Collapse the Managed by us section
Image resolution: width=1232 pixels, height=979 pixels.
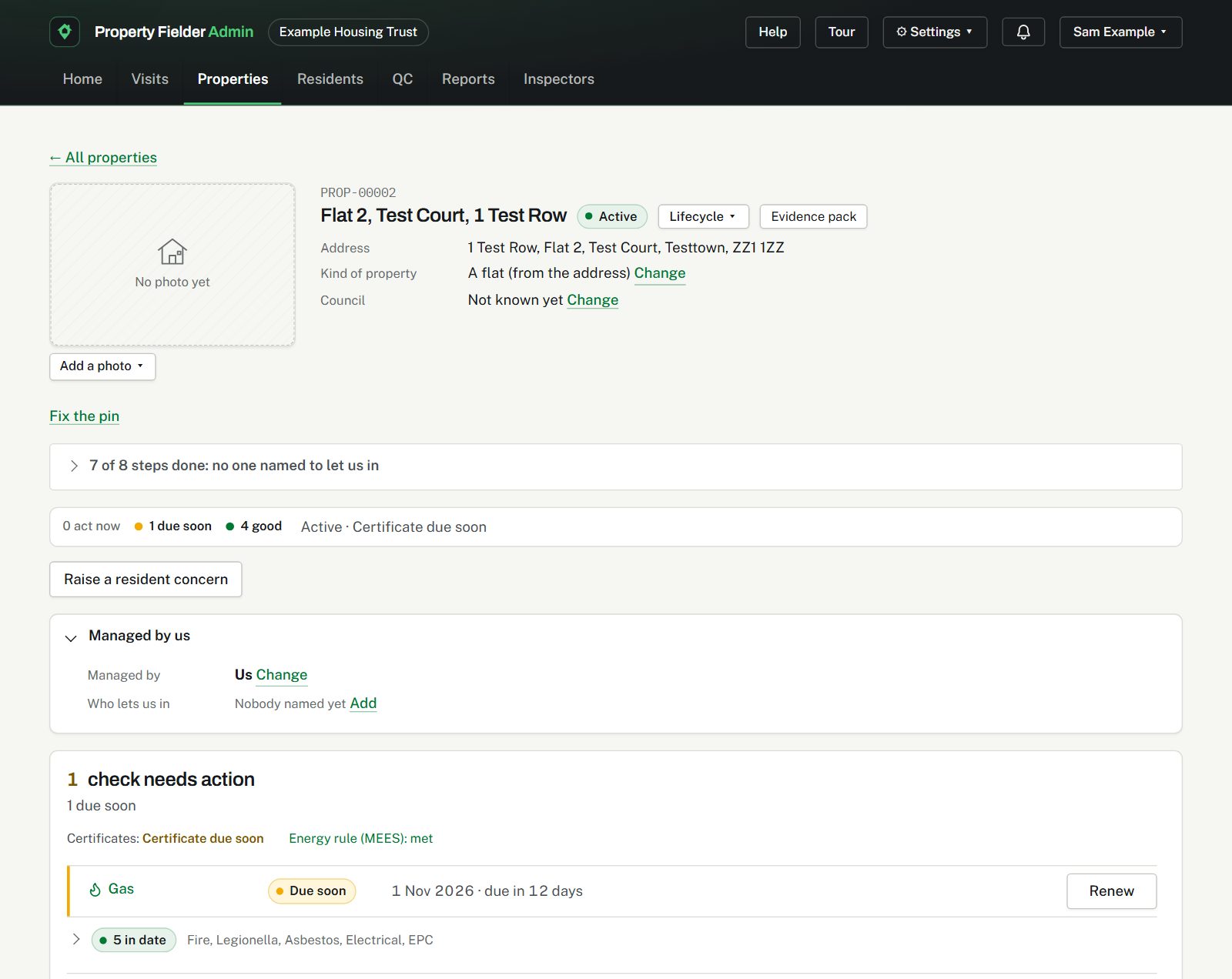[71, 637]
